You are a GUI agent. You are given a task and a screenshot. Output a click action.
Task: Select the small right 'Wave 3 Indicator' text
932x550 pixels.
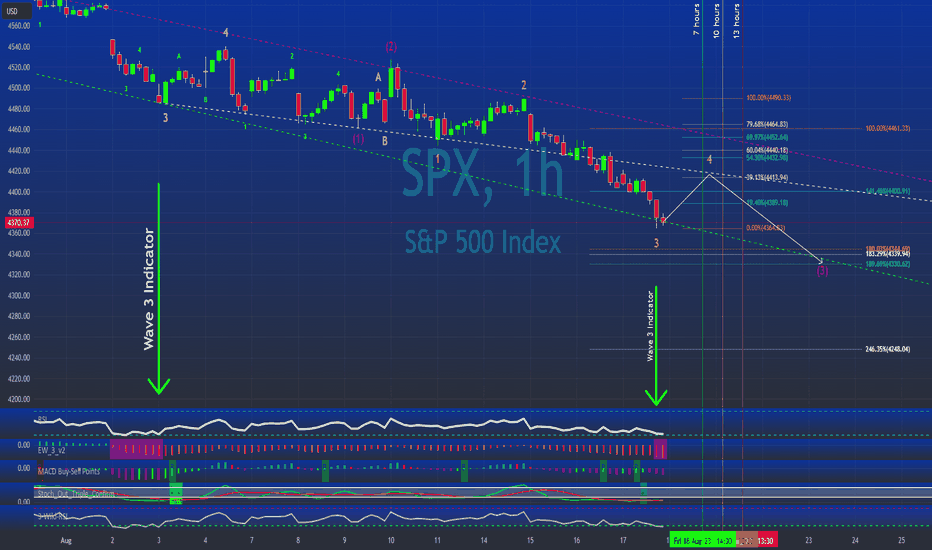click(650, 326)
